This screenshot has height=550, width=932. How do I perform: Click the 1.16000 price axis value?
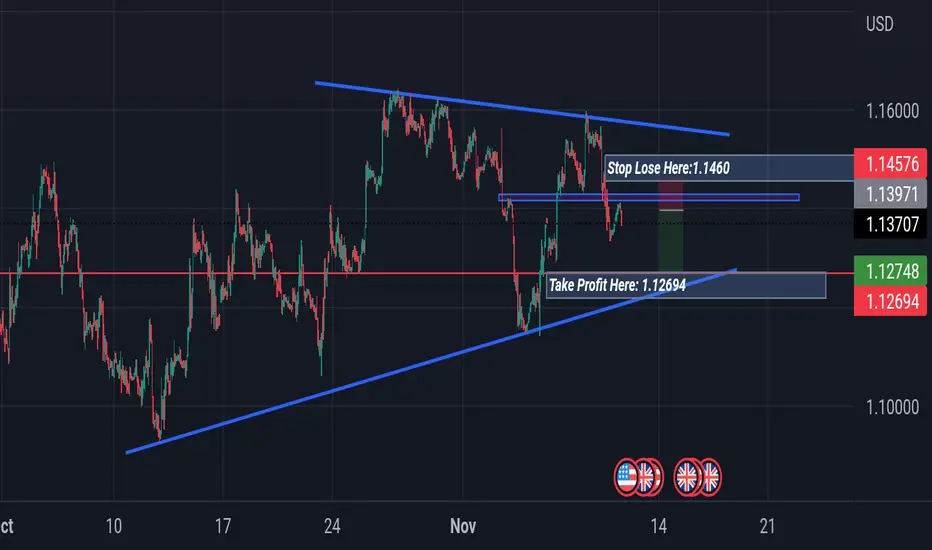892,111
